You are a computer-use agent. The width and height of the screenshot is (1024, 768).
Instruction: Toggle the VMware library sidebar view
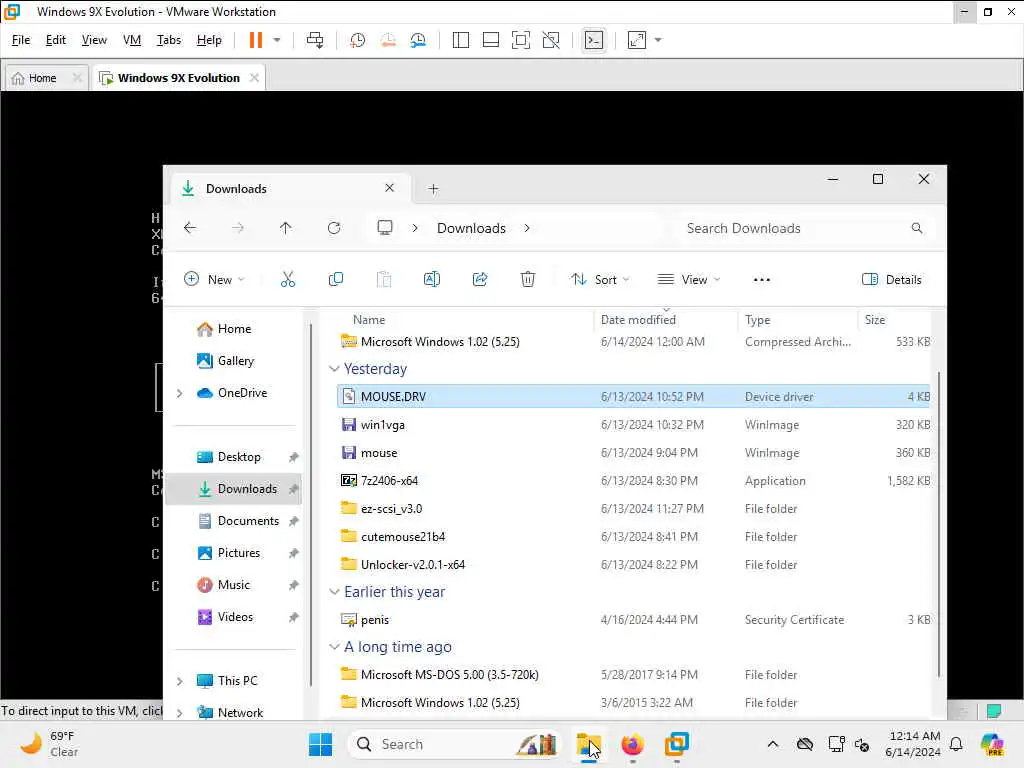pyautogui.click(x=460, y=40)
